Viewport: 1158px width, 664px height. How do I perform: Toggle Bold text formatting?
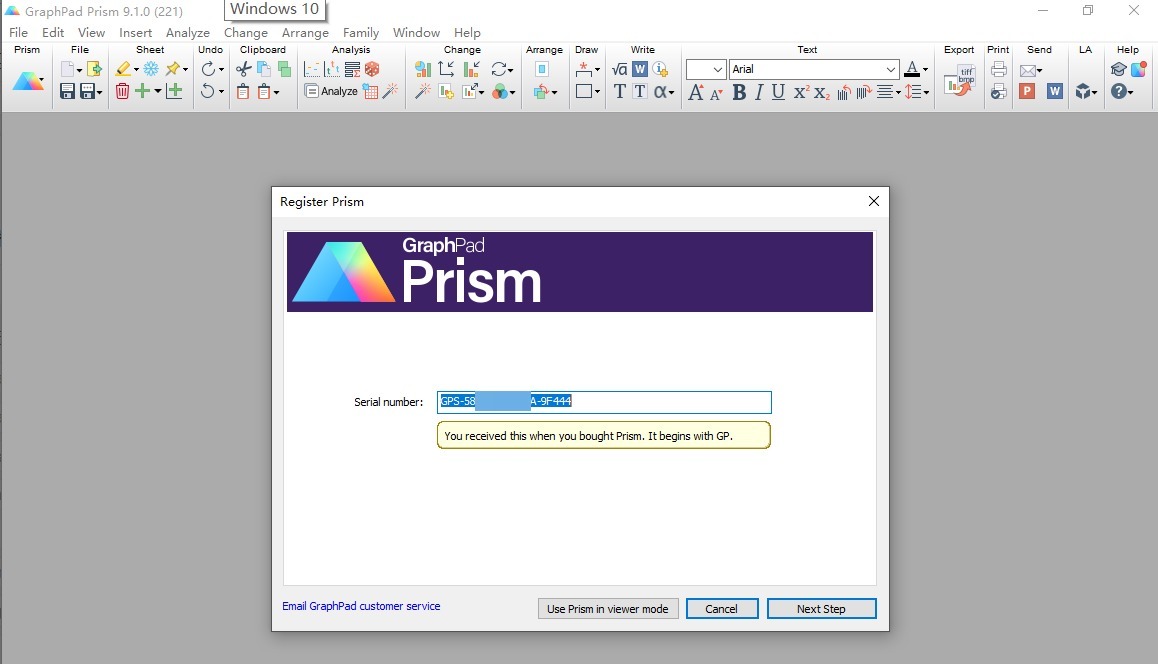click(x=739, y=92)
